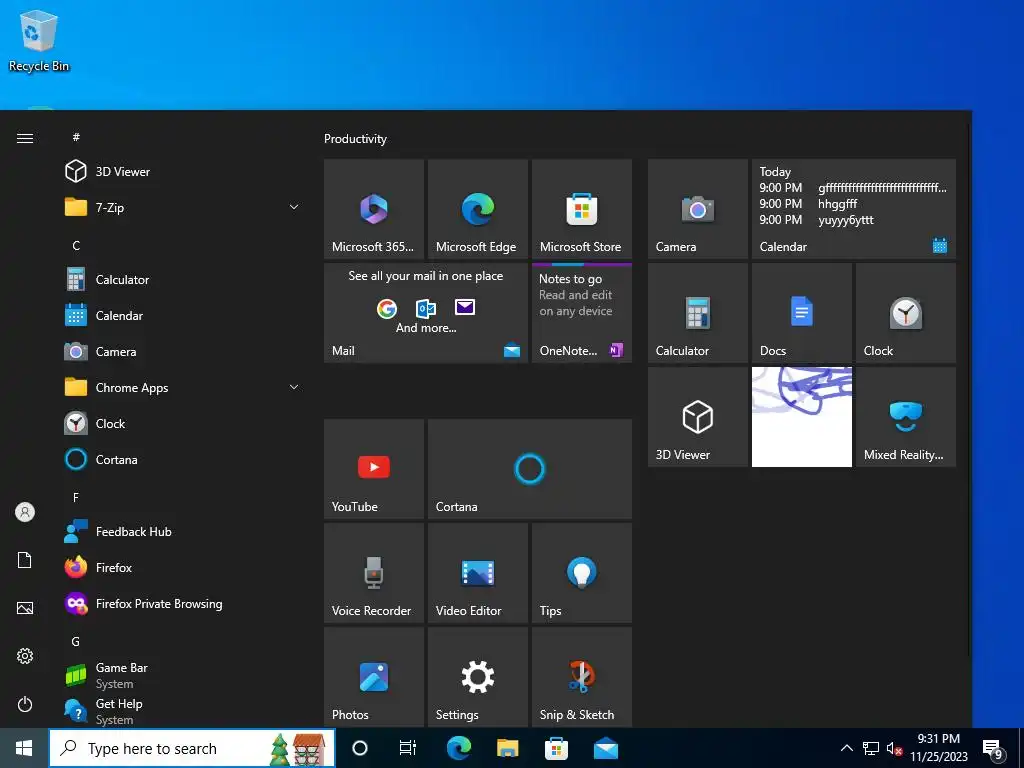Open Pictures from the start sidebar

[25, 608]
